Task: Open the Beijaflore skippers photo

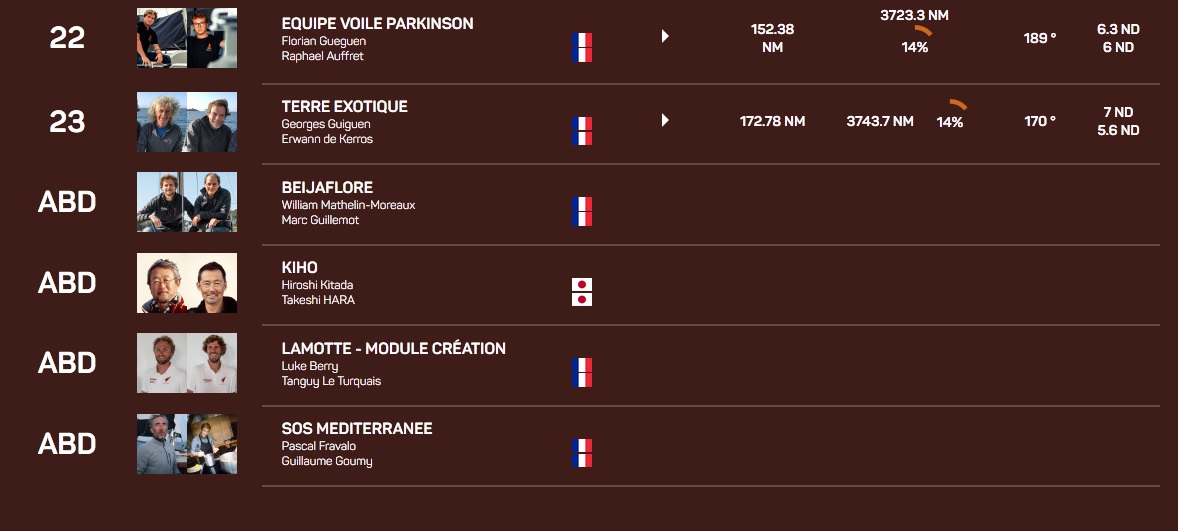Action: pos(187,202)
